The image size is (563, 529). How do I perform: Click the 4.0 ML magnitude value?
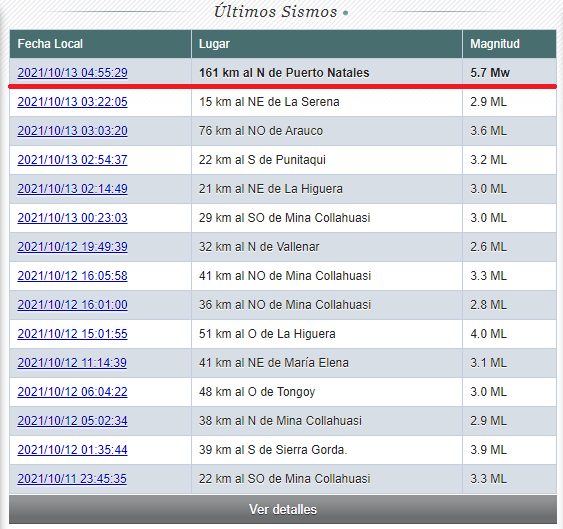pos(489,334)
